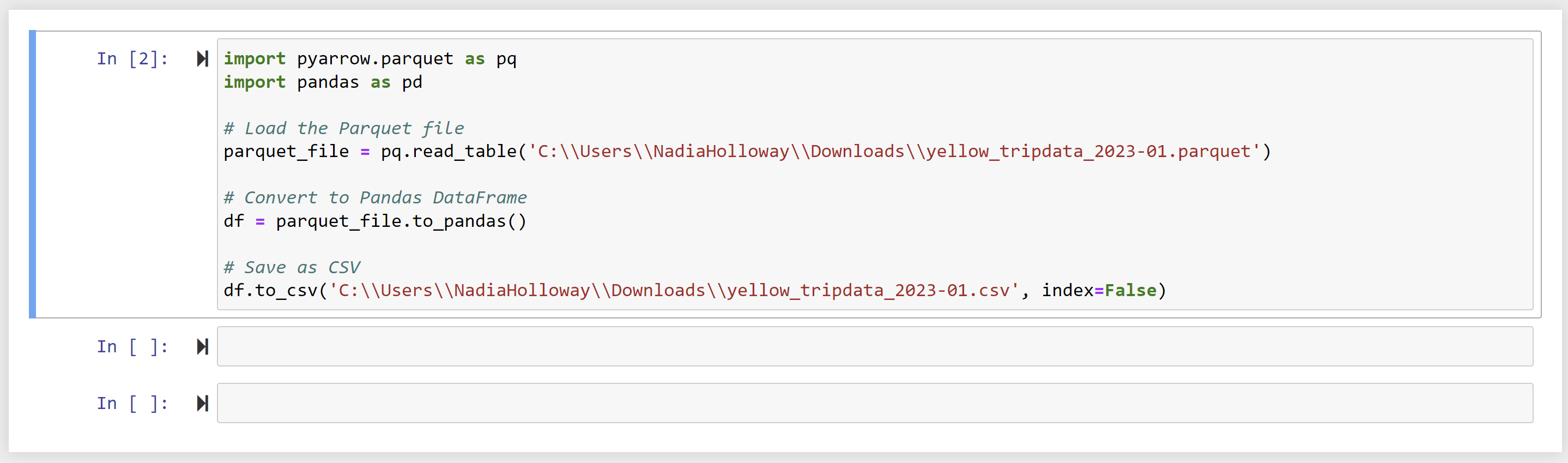Place cursor on parquet_file.to_pandas() call
1568x463 pixels.
(x=401, y=221)
